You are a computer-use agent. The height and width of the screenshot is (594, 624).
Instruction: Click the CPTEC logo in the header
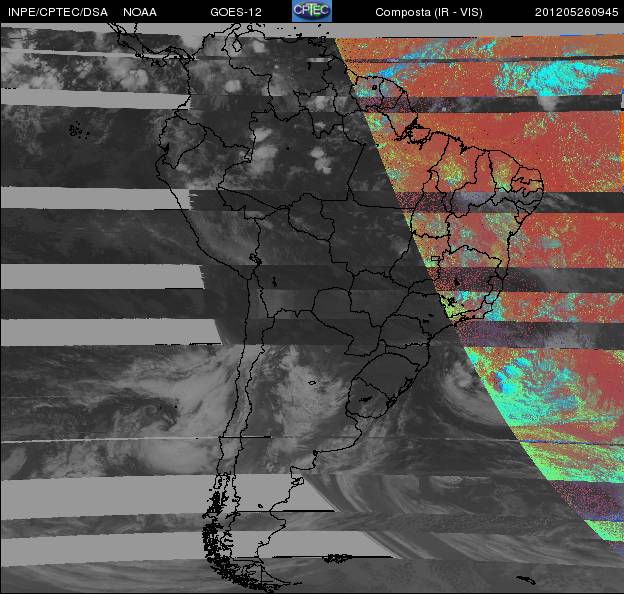tap(312, 11)
